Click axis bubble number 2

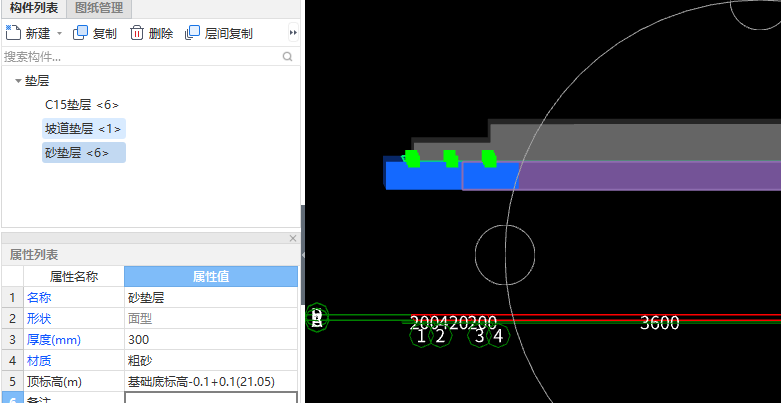click(440, 336)
